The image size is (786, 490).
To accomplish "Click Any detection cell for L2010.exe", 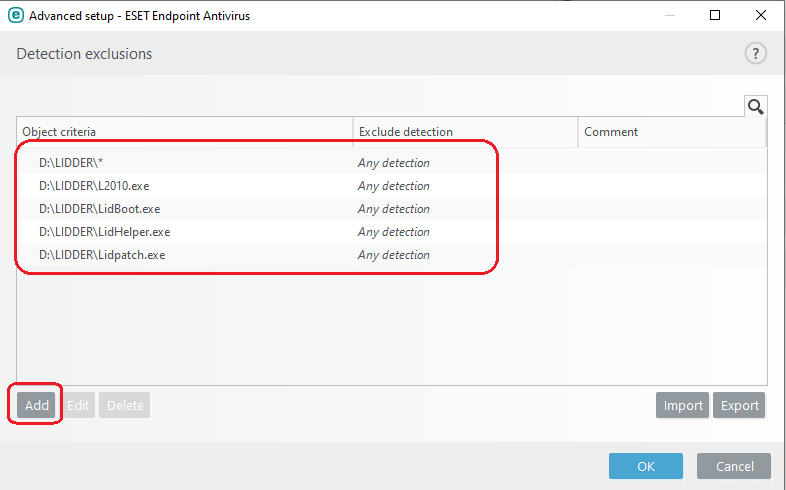I will coord(394,186).
